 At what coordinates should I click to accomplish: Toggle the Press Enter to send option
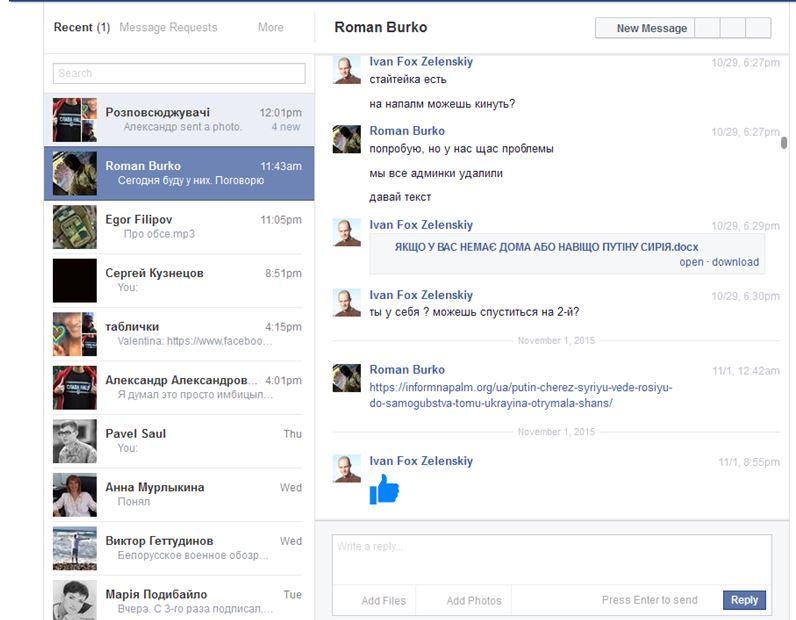(x=649, y=600)
